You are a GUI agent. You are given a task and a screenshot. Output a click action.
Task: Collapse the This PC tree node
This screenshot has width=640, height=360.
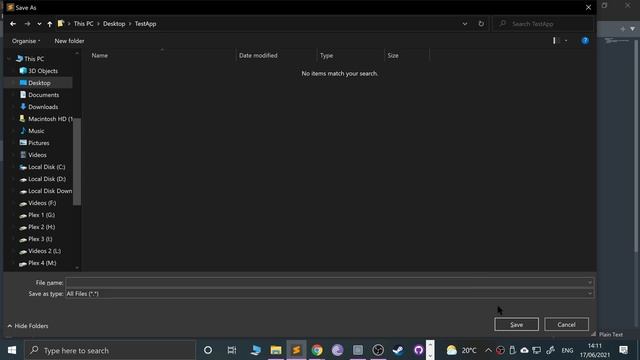pyautogui.click(x=9, y=59)
